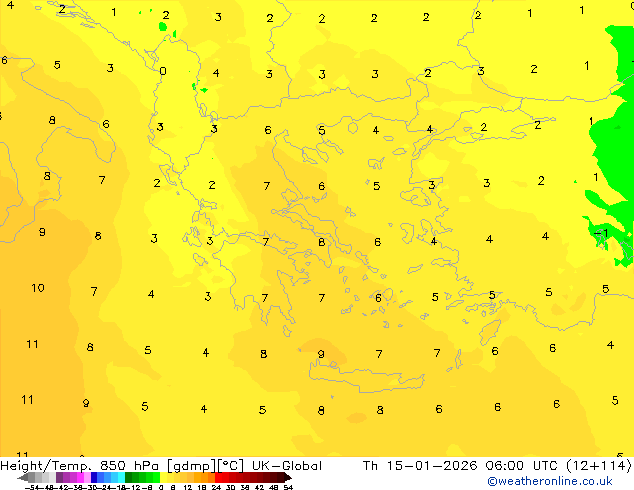Click the 10 temperature value on the map
Viewport: 634px width, 490px height.
pos(38,288)
